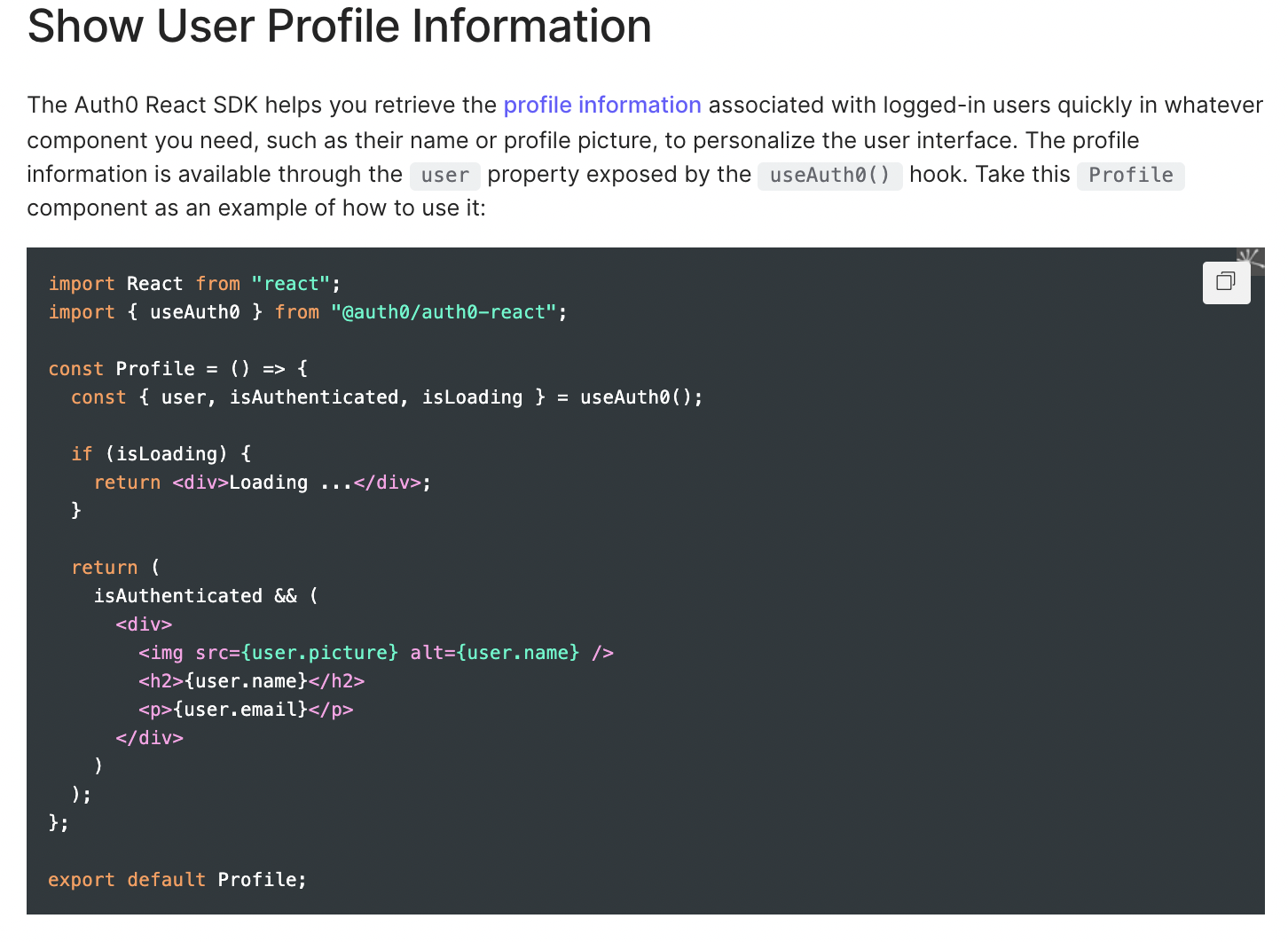The width and height of the screenshot is (1288, 942).
Task: Click the user.picture expression in the img tag
Action: 321,652
